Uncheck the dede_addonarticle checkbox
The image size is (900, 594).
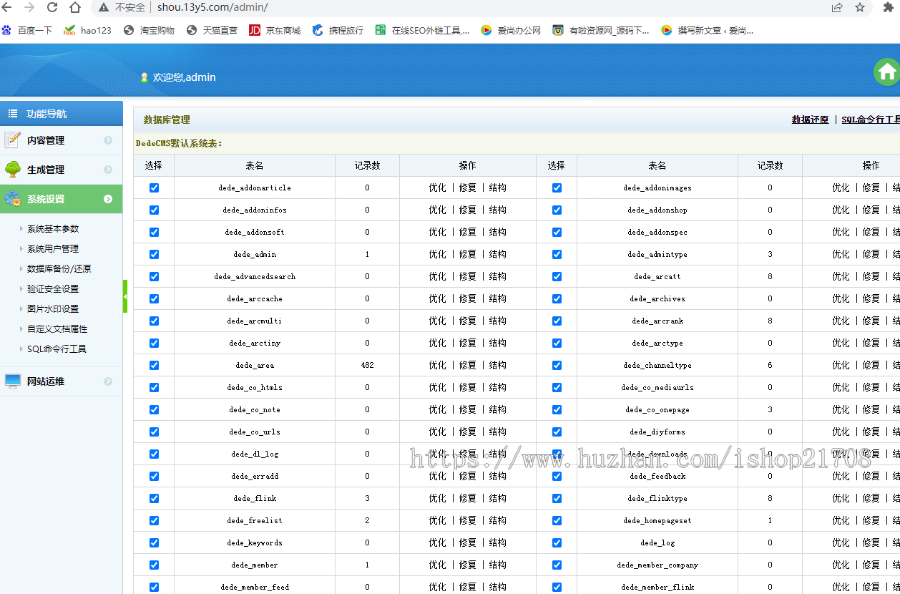tap(154, 188)
